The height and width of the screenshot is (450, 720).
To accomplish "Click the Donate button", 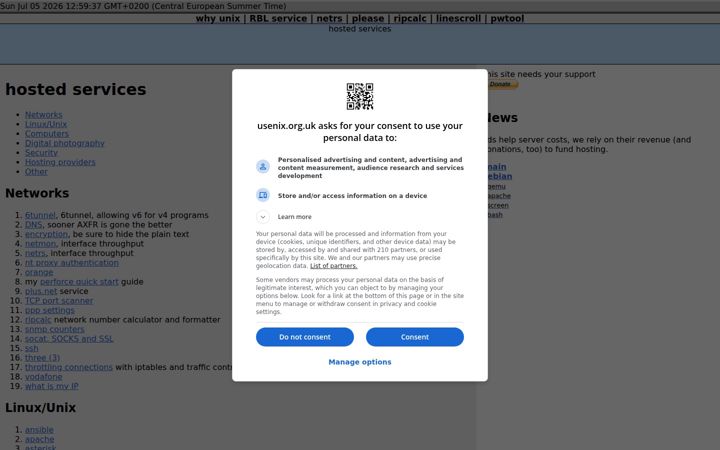I will pyautogui.click(x=501, y=84).
